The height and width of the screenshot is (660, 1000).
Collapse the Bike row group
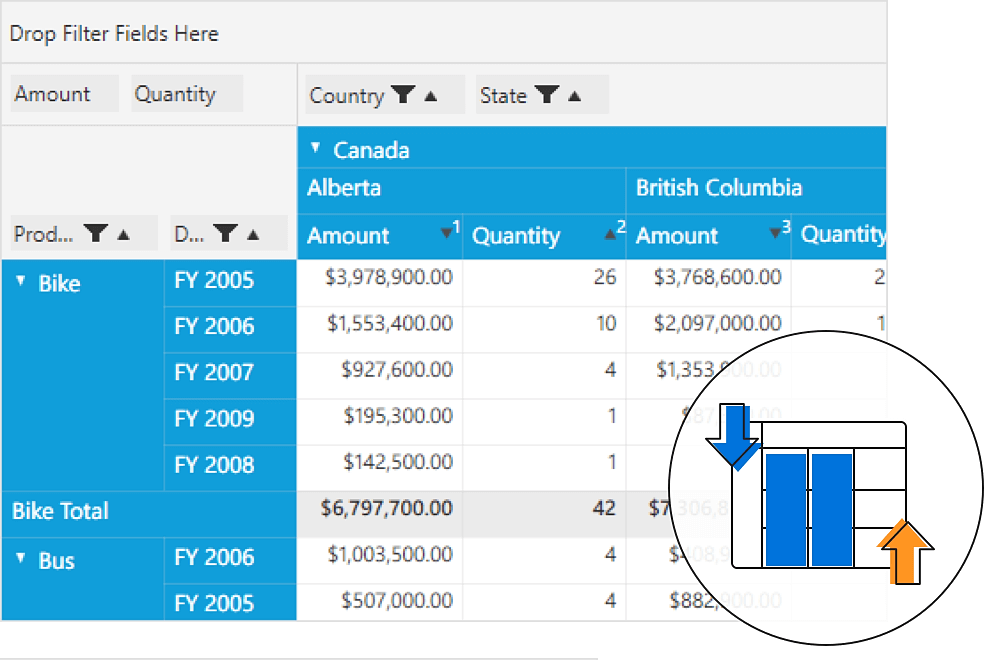tap(21, 282)
